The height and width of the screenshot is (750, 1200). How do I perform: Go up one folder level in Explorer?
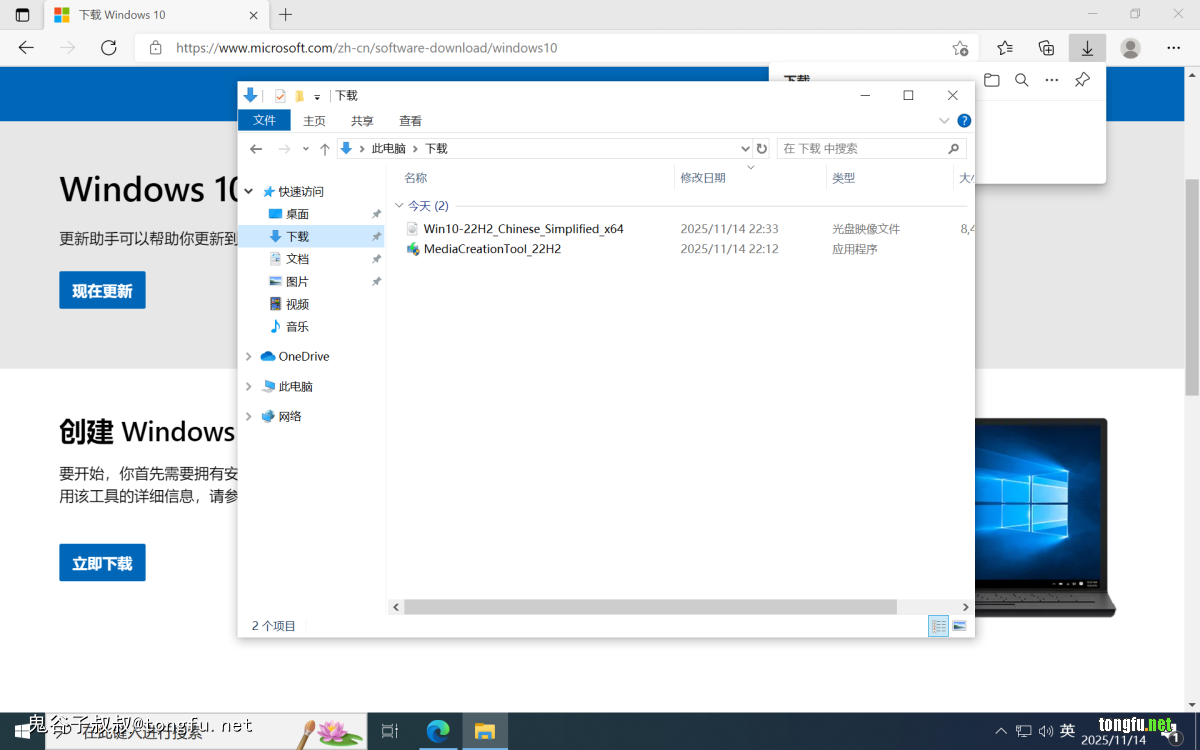tap(324, 148)
